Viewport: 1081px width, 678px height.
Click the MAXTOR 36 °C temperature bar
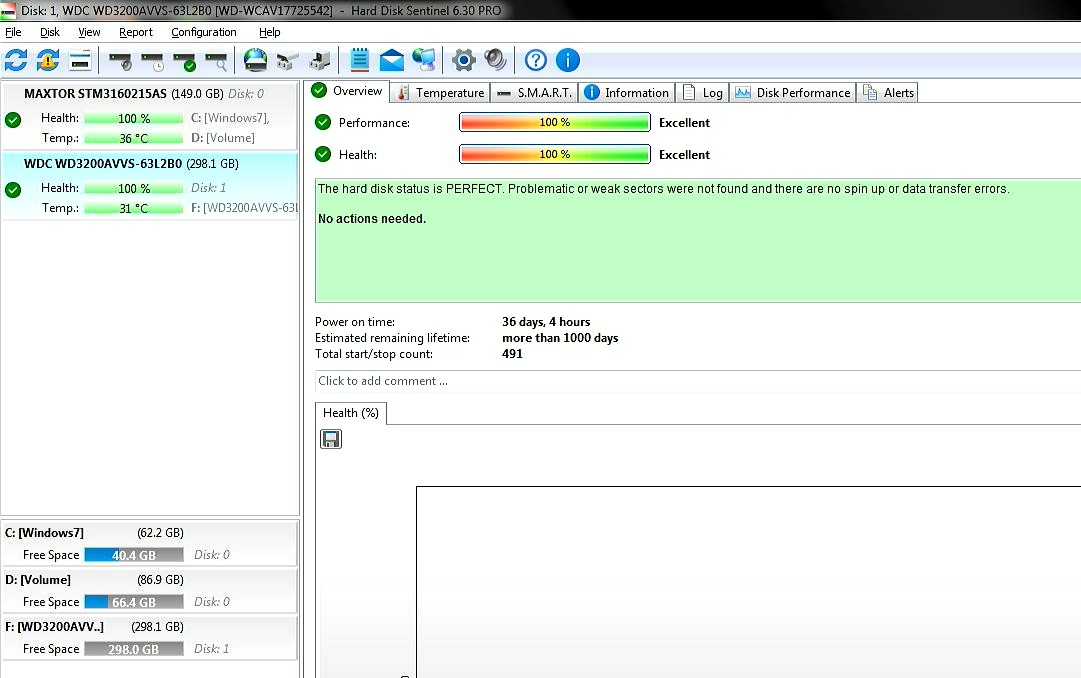134,138
